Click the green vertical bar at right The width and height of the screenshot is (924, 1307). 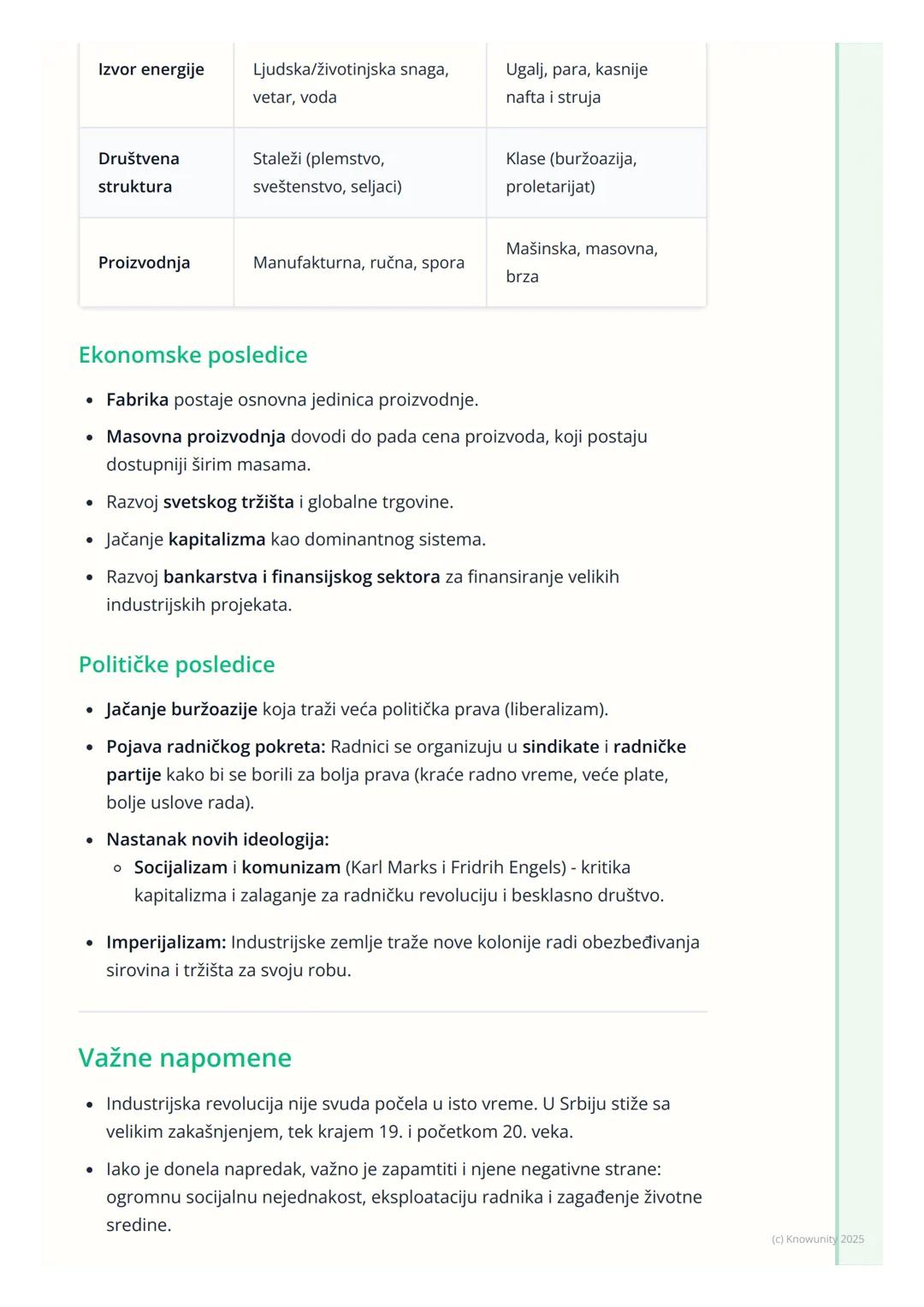tap(838, 650)
